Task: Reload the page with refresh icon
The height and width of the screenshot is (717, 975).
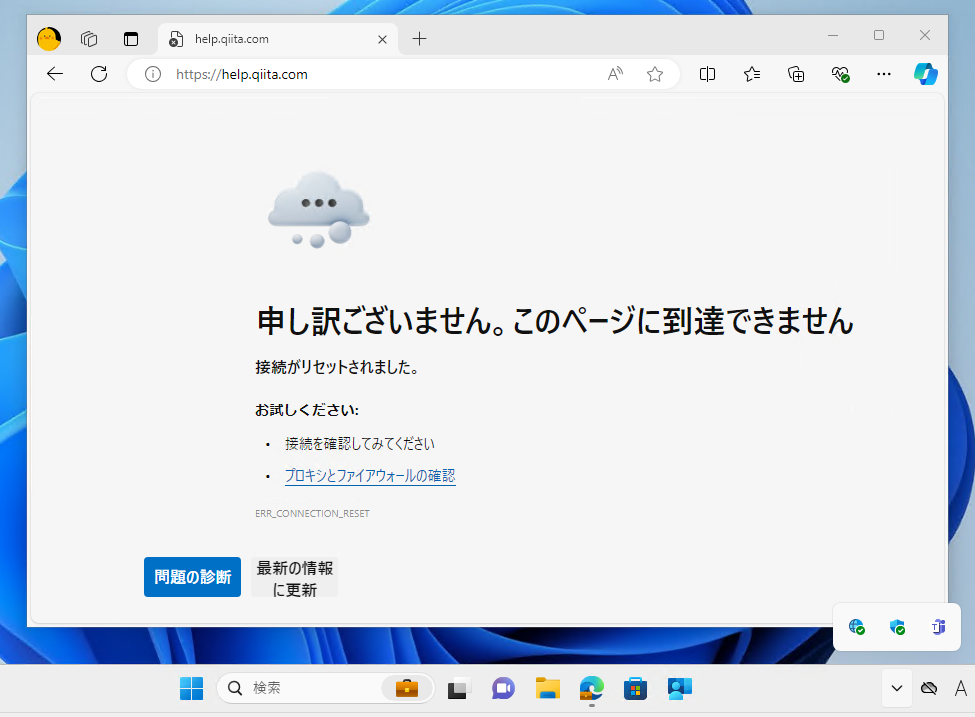Action: 99,74
